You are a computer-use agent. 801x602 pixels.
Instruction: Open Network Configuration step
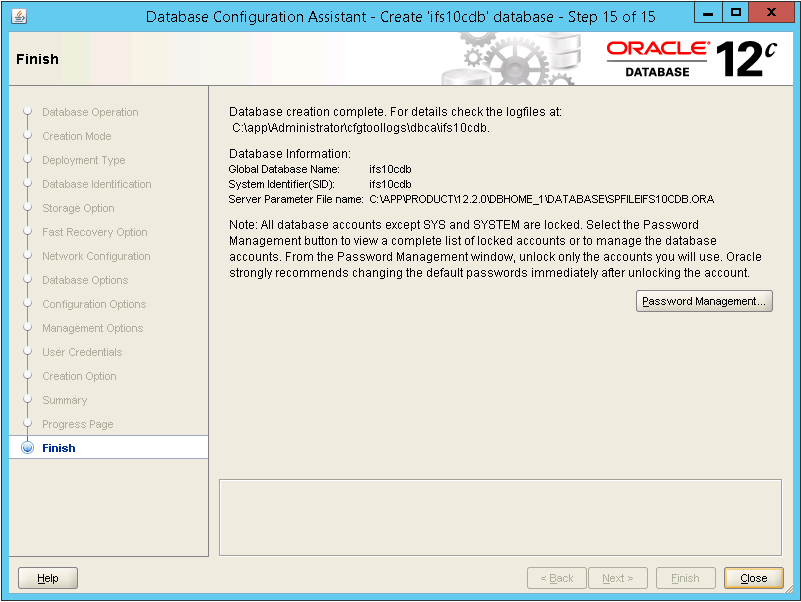(96, 256)
